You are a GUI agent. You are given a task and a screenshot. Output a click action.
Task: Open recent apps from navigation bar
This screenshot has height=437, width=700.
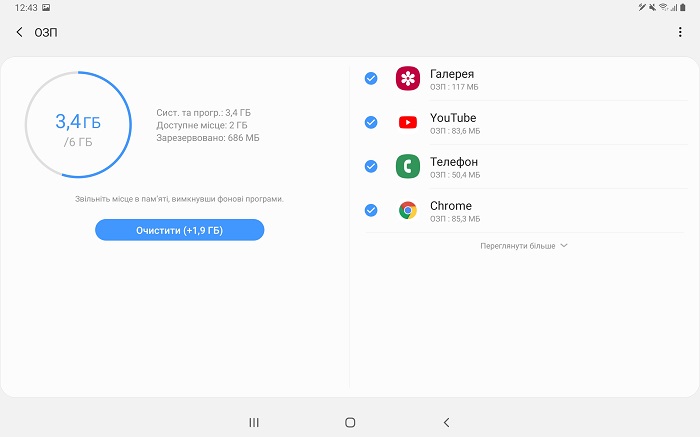pos(254,422)
